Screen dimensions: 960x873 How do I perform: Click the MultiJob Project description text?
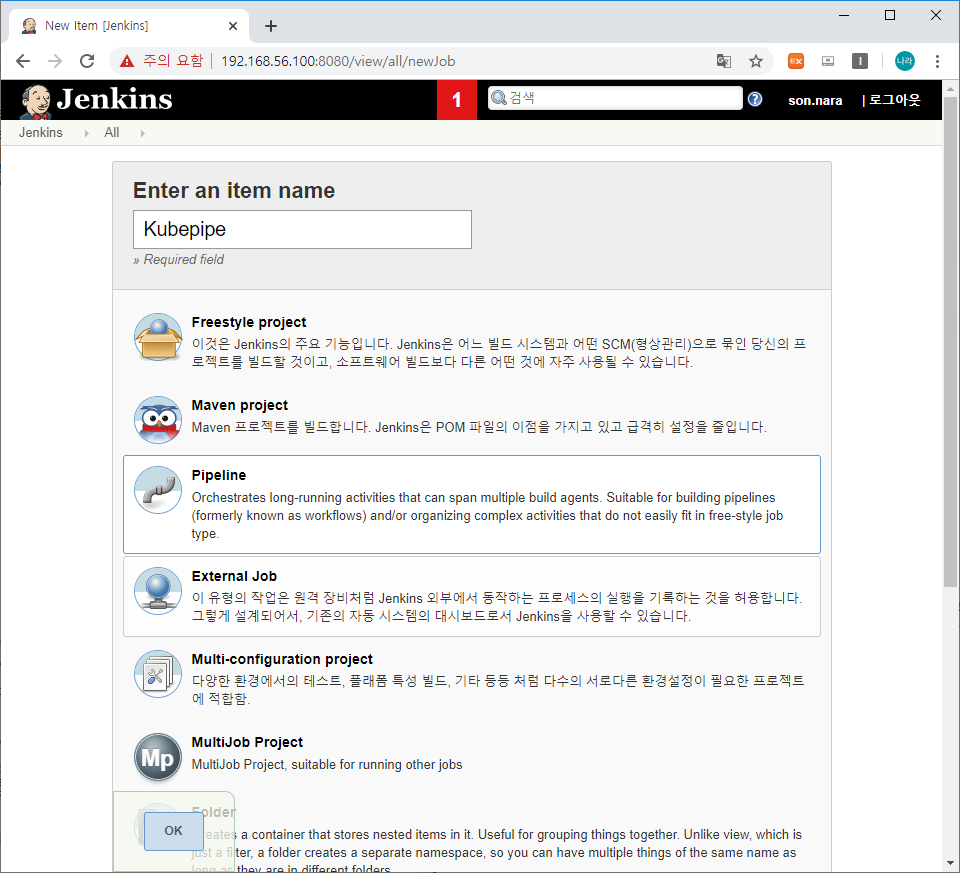[x=327, y=765]
